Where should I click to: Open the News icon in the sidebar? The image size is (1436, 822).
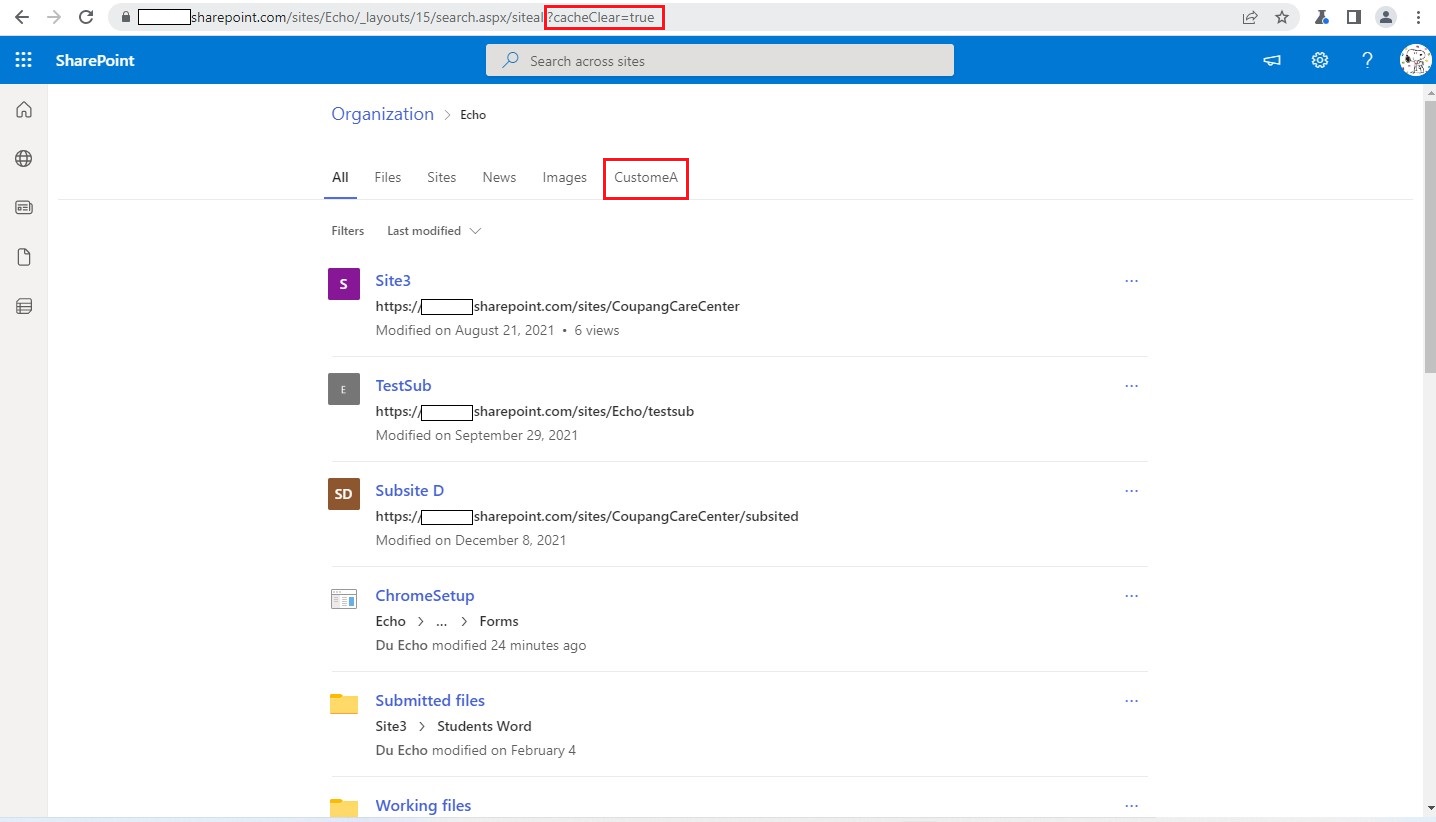pos(23,207)
